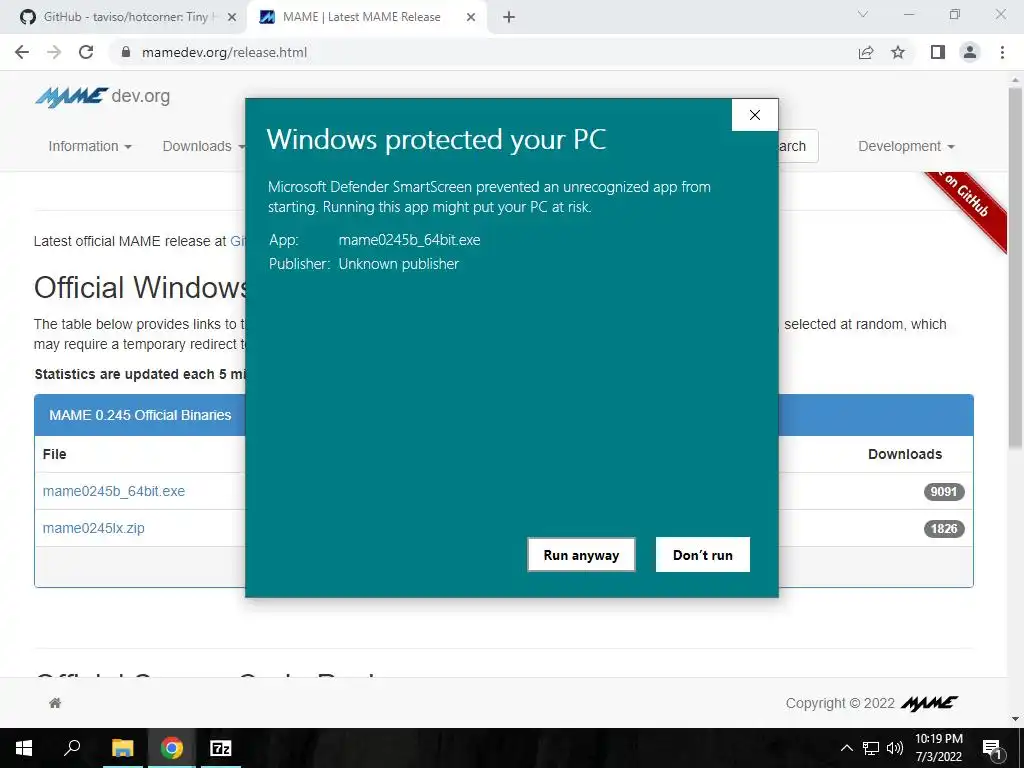Screen dimensions: 1024x768
Task: Click the scrollbar down arrow
Action: (x=1015, y=719)
